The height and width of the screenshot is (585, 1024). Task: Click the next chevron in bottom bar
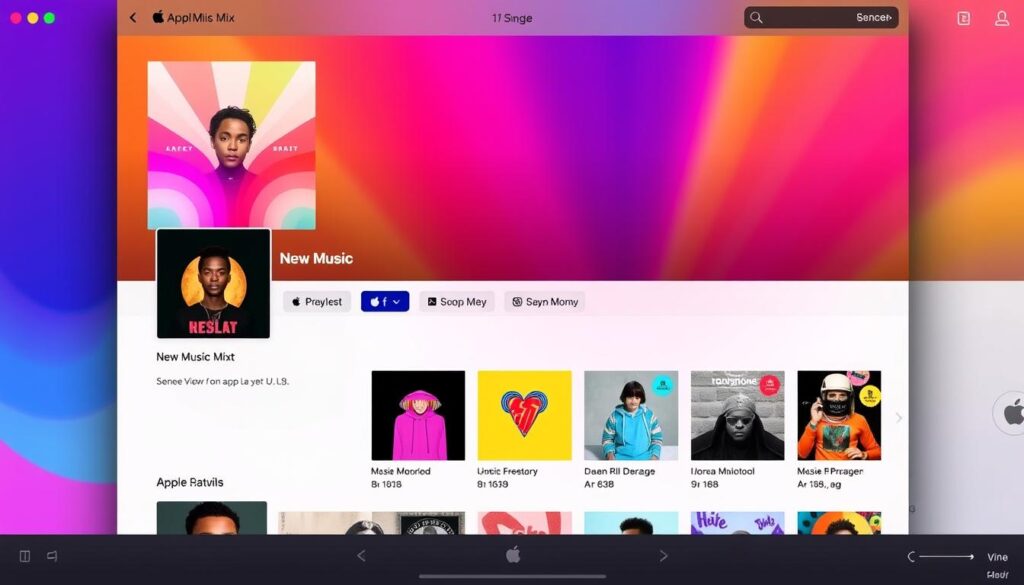664,556
